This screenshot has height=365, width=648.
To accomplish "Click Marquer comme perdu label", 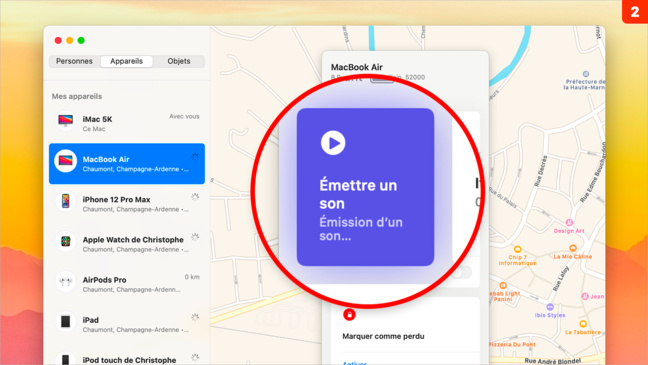I will coord(383,336).
